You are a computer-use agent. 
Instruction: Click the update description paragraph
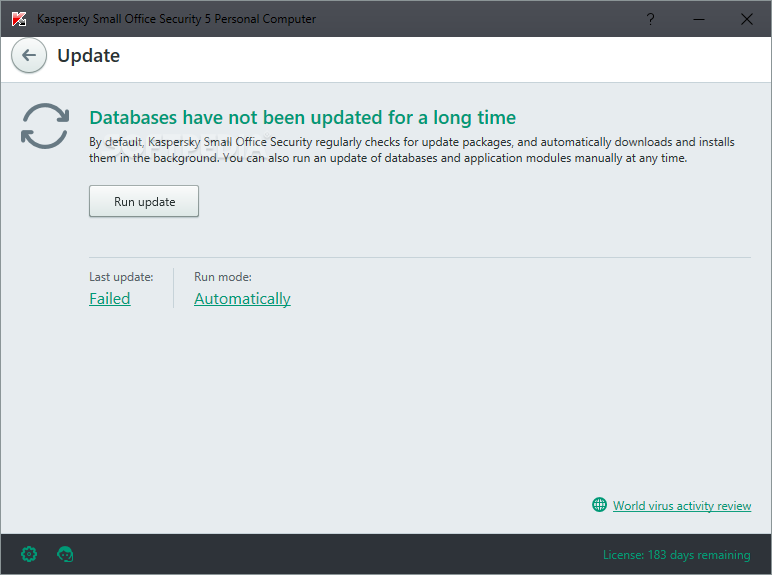click(x=412, y=150)
